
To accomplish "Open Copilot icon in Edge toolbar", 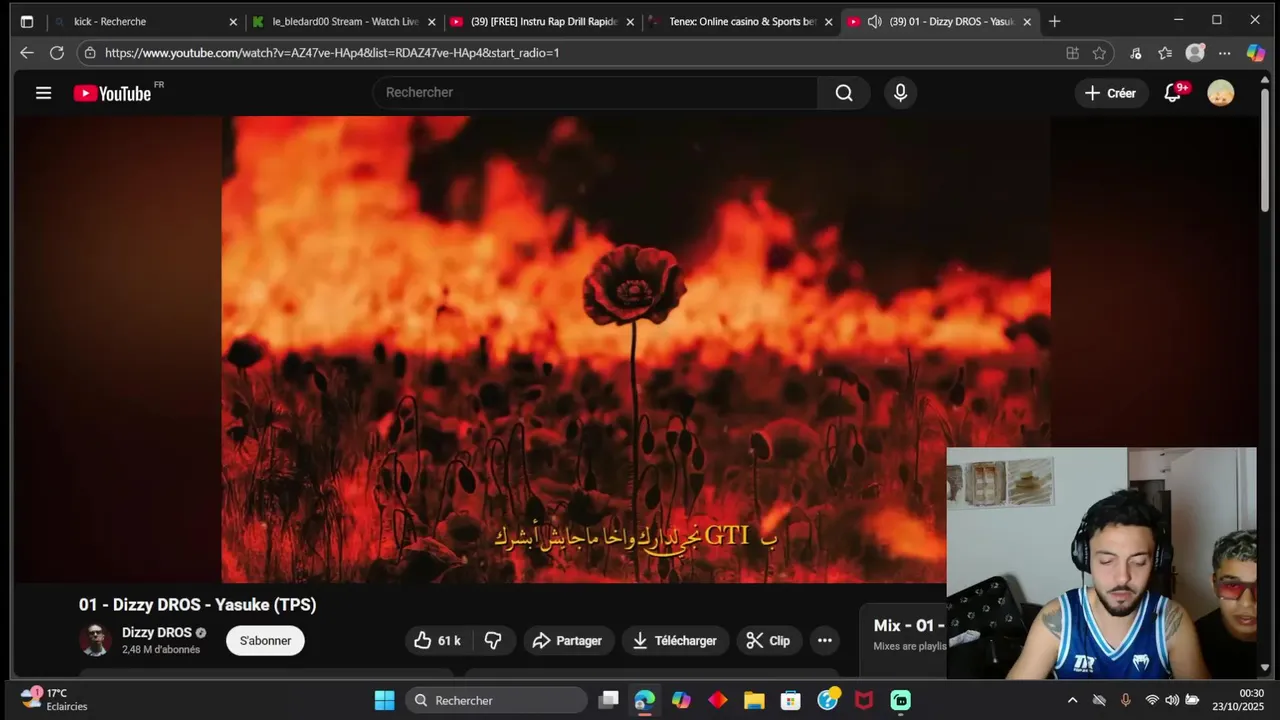I will pyautogui.click(x=1255, y=53).
